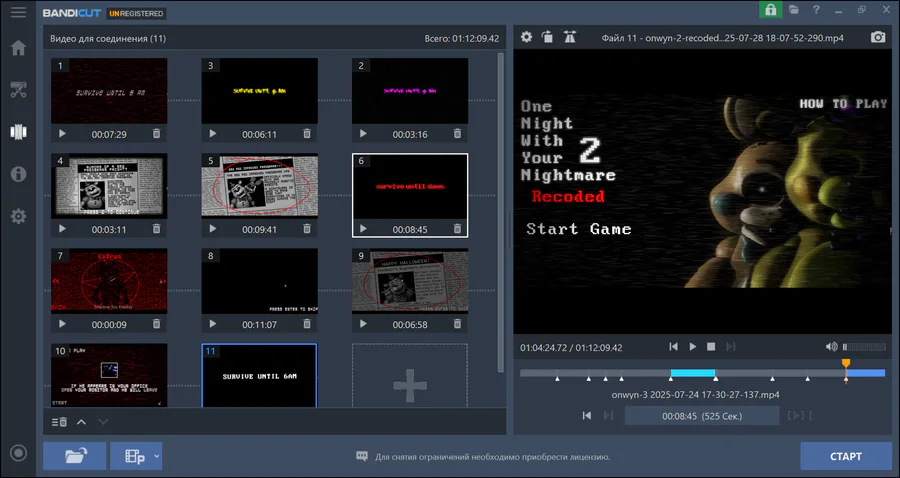Stop the preview playback
The height and width of the screenshot is (478, 900).
711,347
